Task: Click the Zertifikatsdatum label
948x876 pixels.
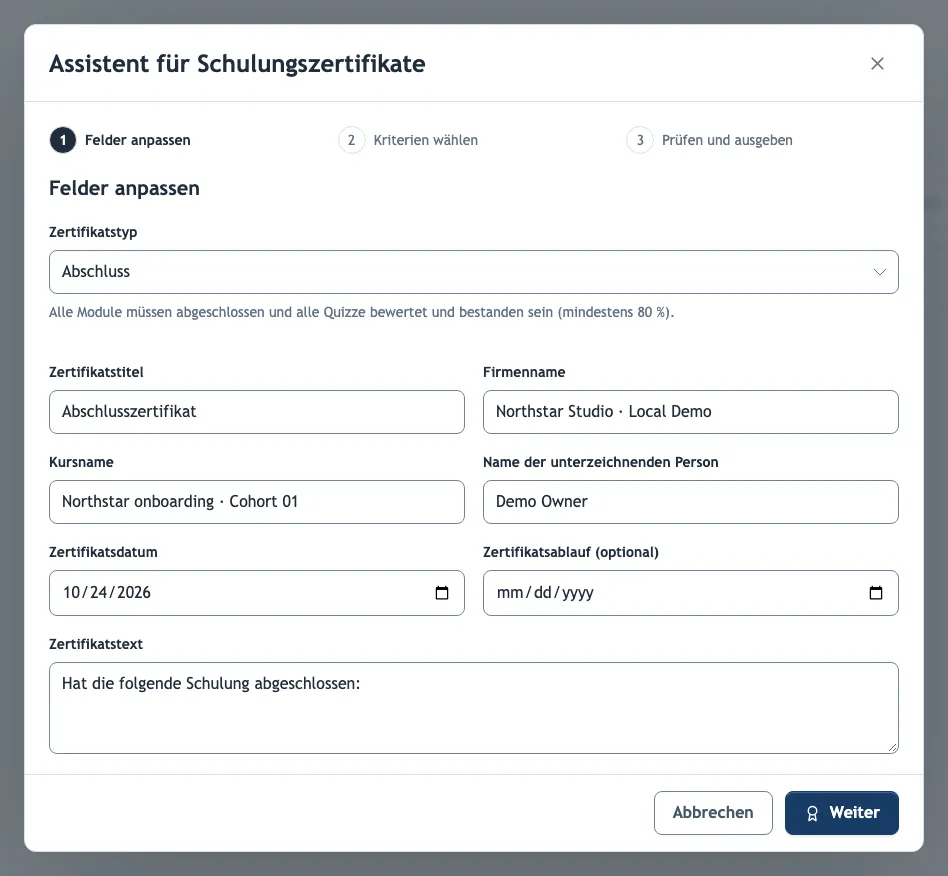Action: [x=103, y=552]
